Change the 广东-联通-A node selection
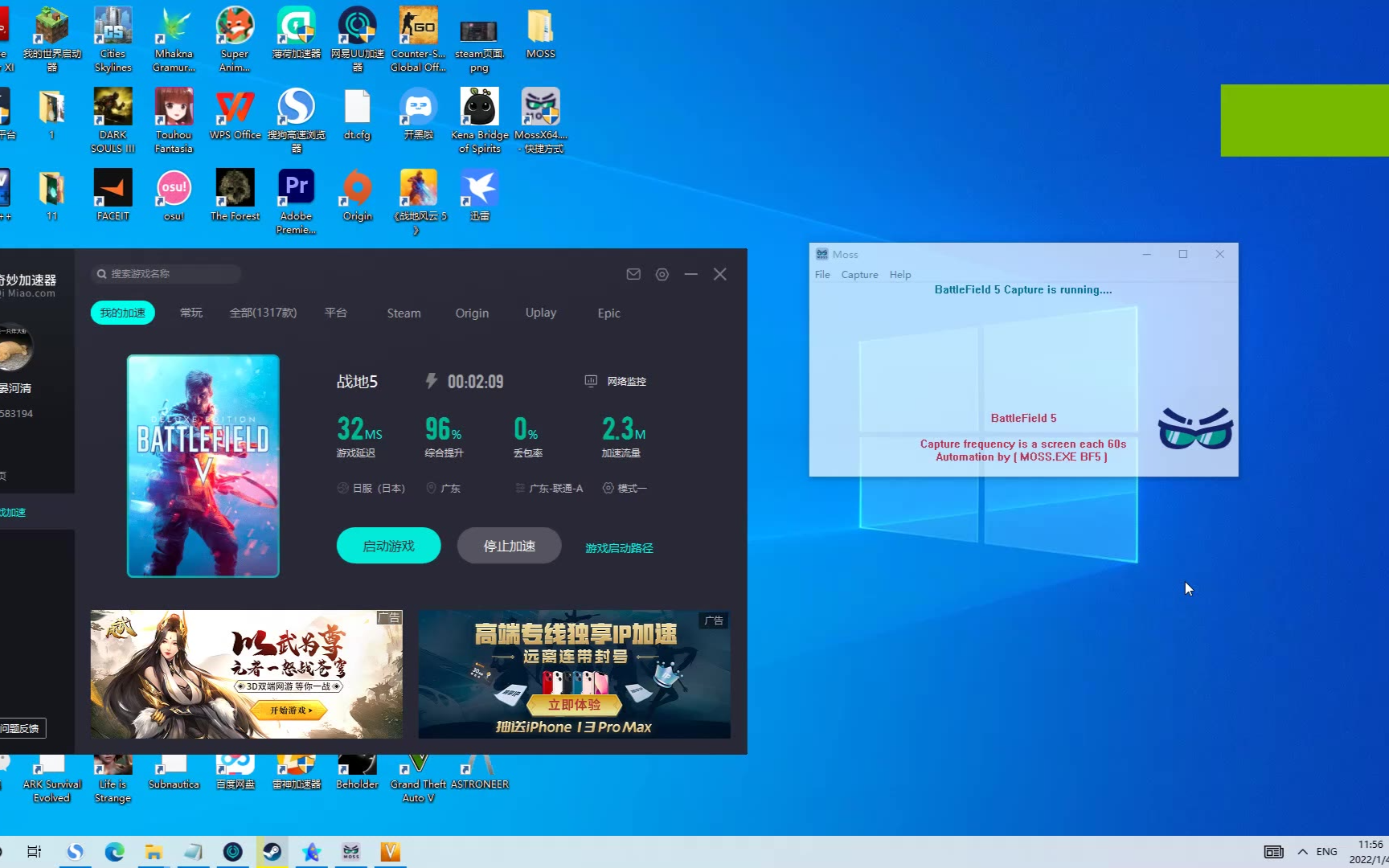The height and width of the screenshot is (868, 1389). [549, 488]
